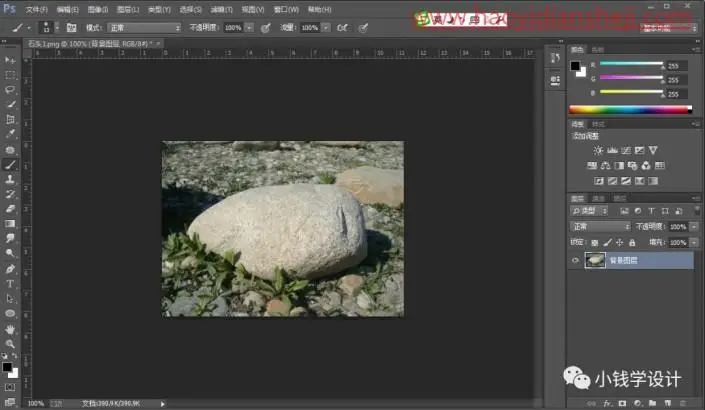
Task: Open the workspace switcher dropdown
Action: tap(669, 28)
